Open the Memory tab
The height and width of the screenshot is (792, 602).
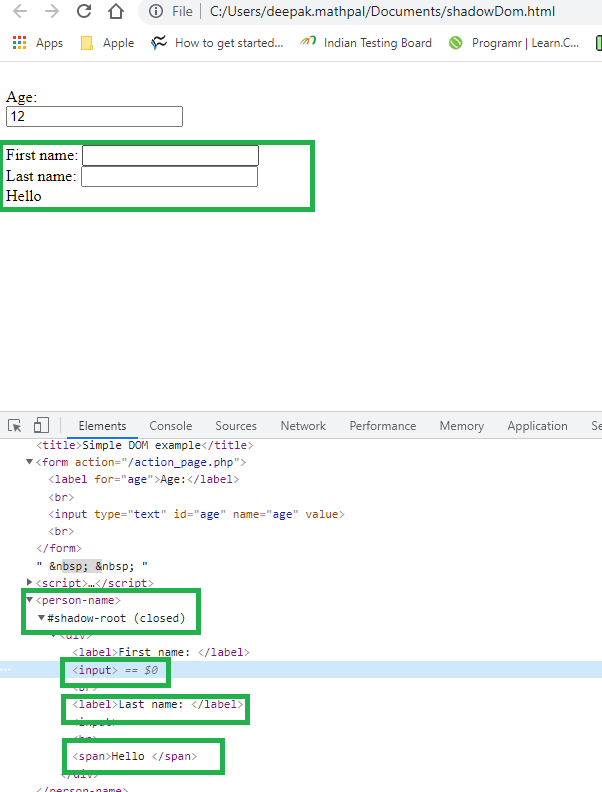point(462,426)
